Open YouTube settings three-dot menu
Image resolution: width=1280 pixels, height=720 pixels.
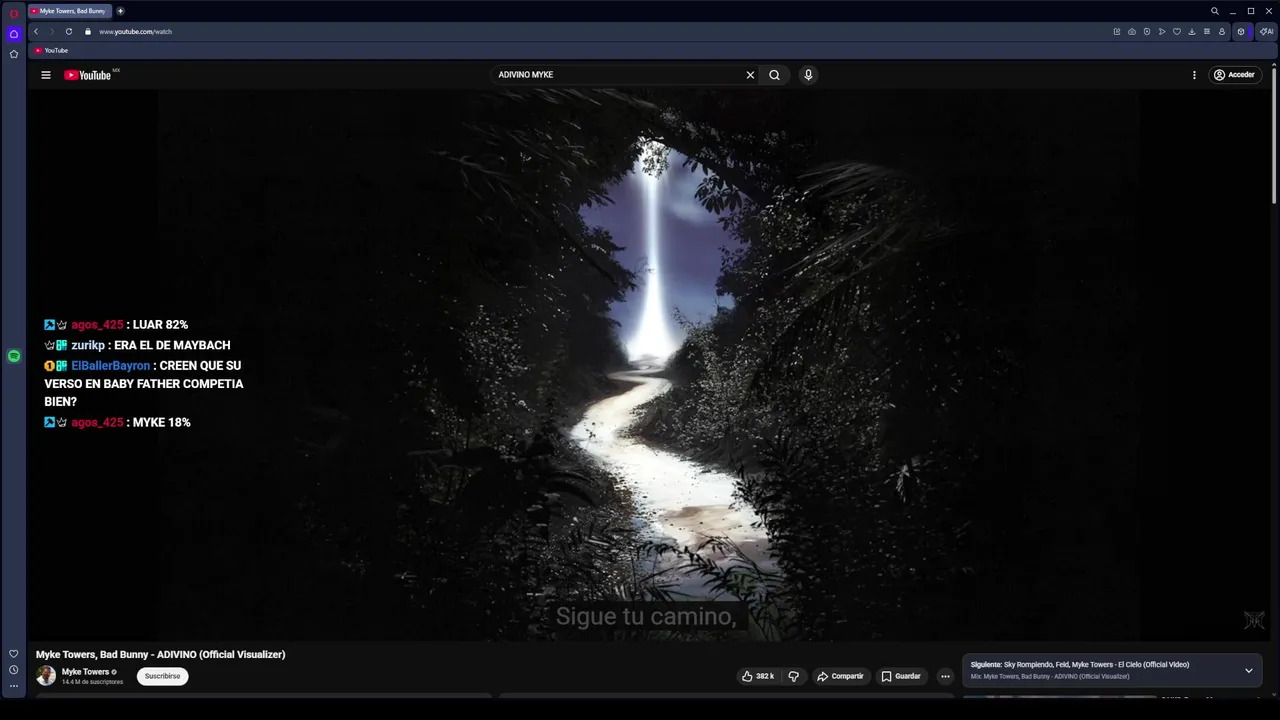point(1194,75)
